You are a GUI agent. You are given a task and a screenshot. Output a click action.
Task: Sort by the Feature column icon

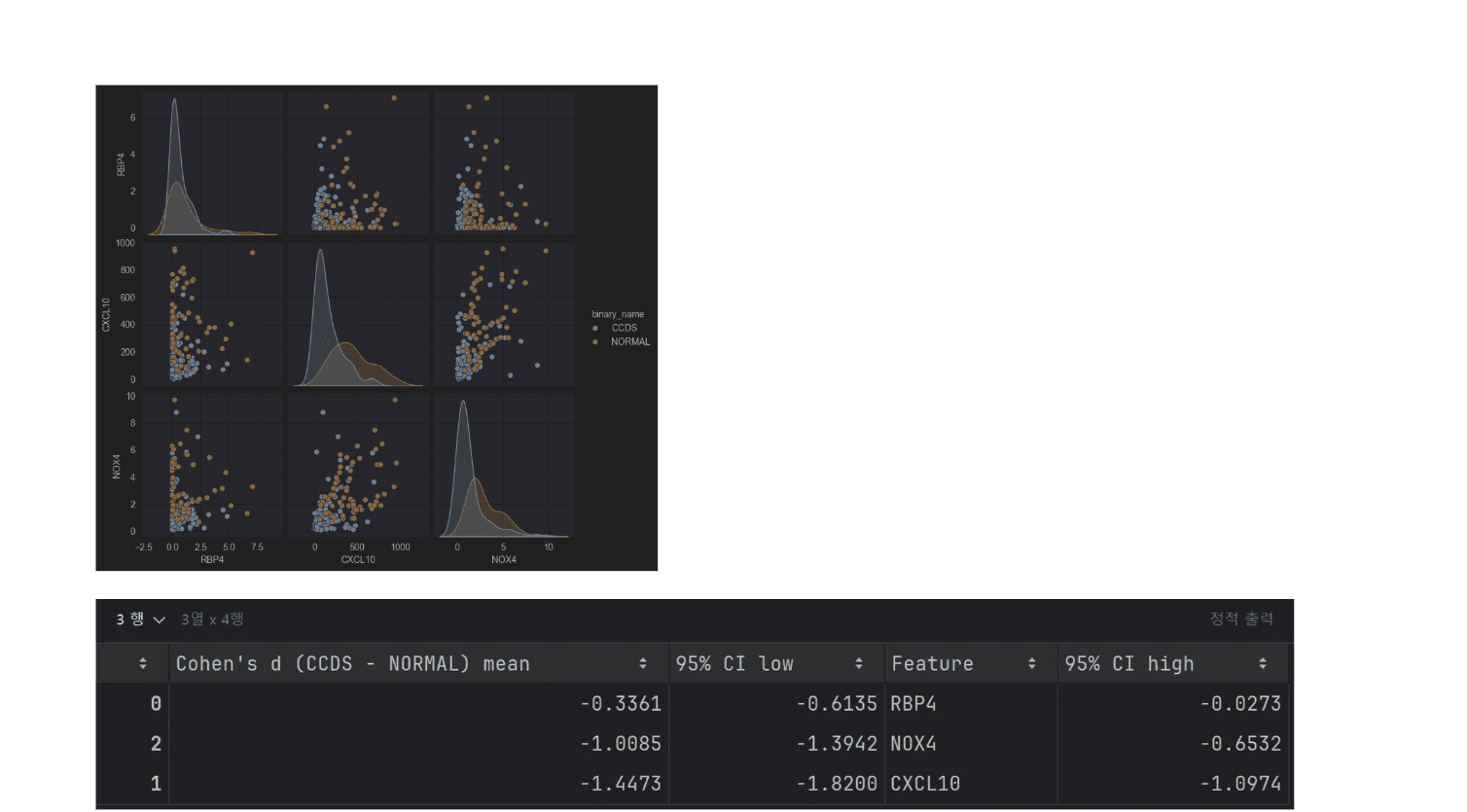1032,663
